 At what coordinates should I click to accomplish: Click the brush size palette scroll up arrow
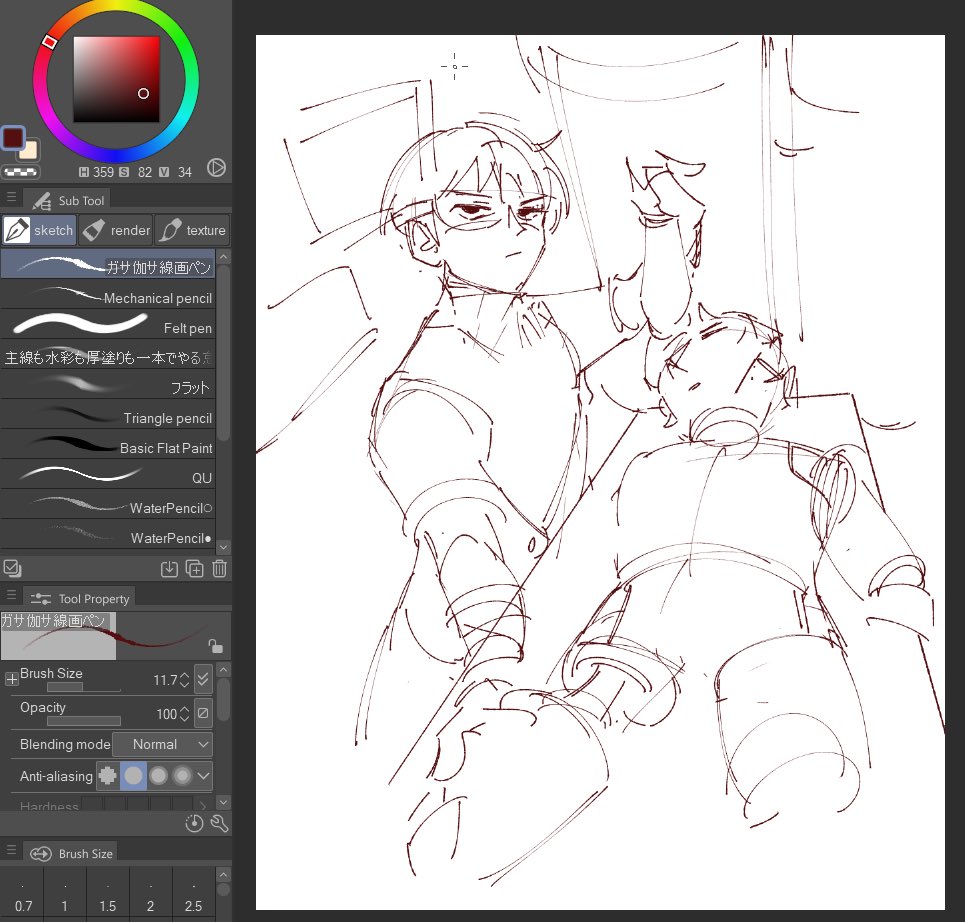tap(223, 875)
